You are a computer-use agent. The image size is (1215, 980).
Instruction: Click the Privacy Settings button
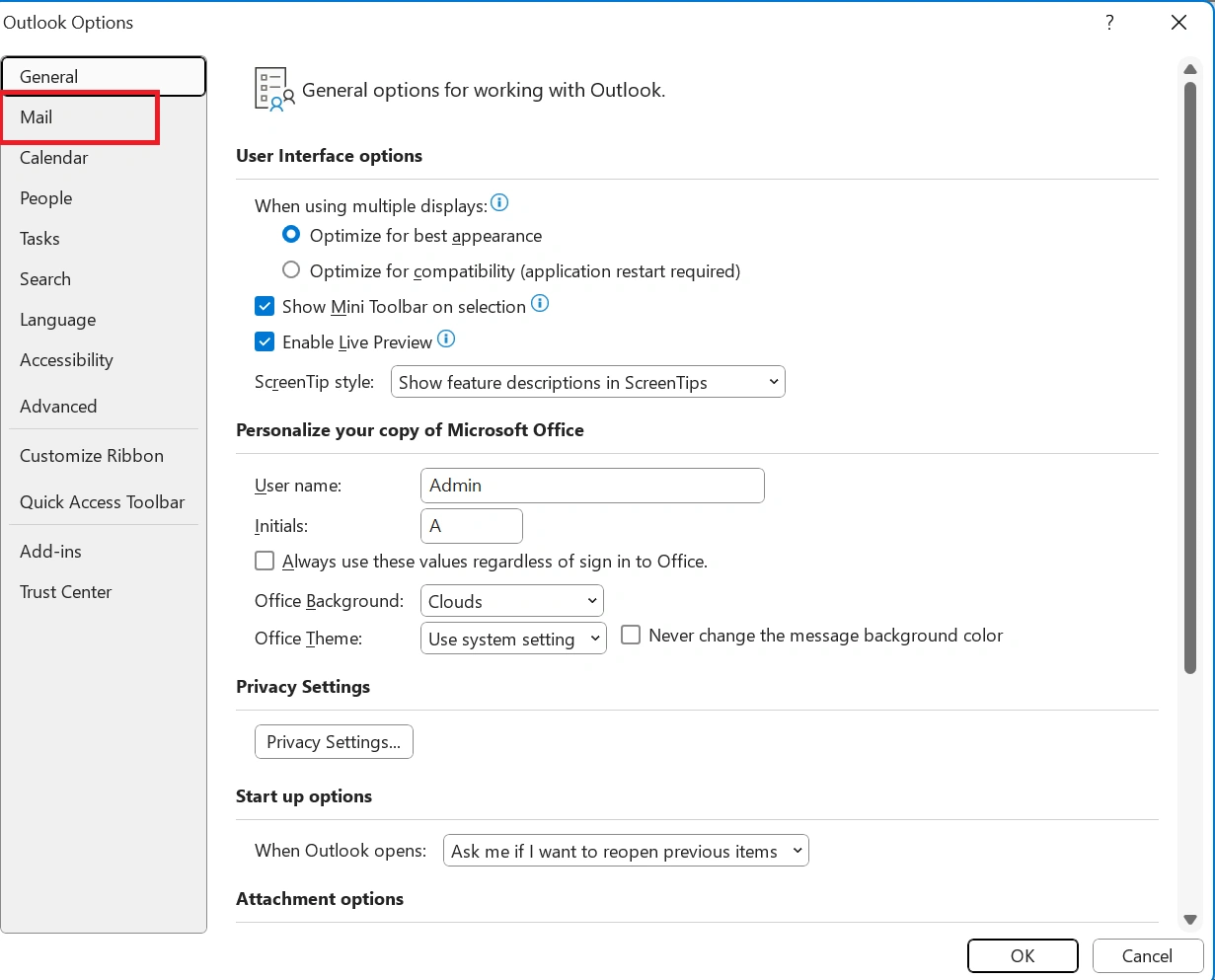coord(334,742)
